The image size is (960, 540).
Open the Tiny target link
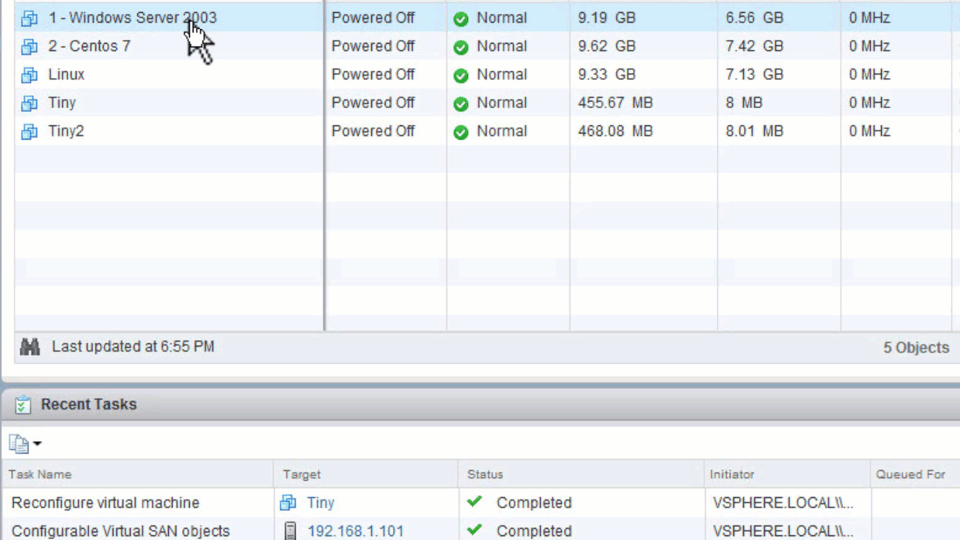point(320,503)
